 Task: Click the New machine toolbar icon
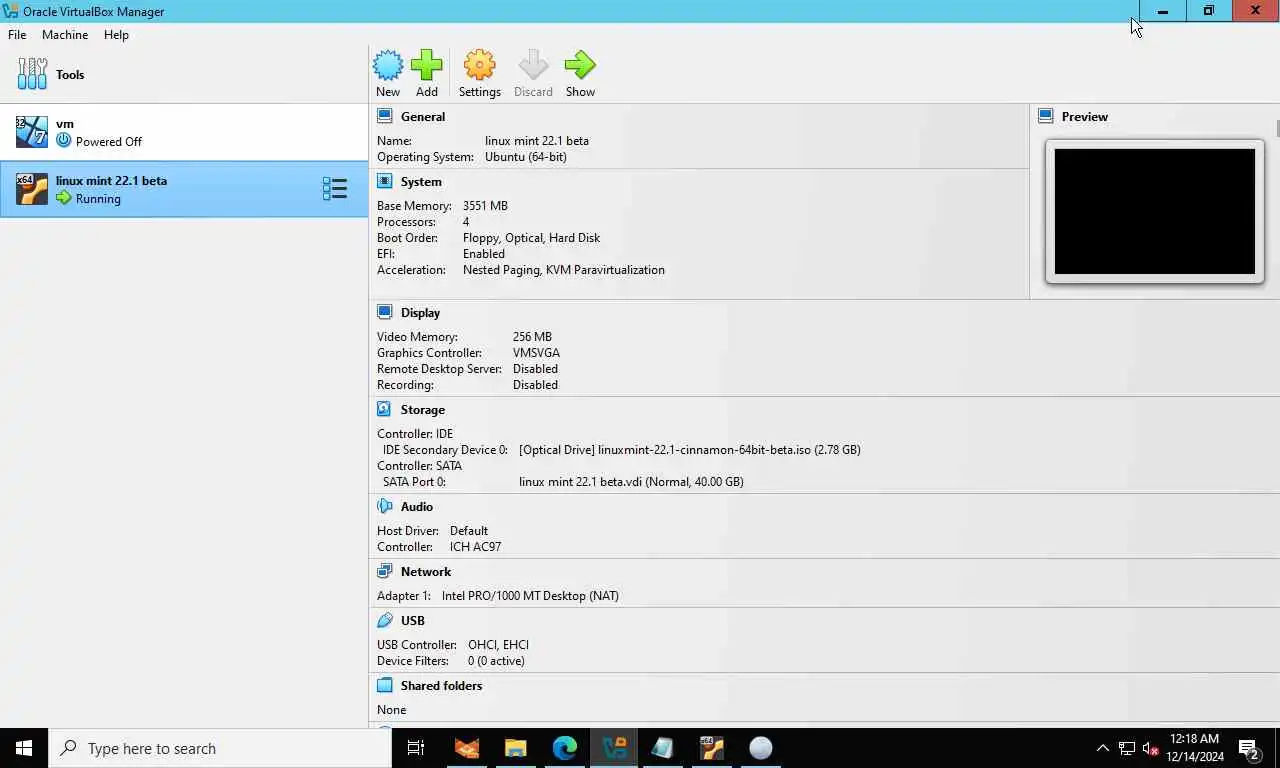click(x=388, y=66)
